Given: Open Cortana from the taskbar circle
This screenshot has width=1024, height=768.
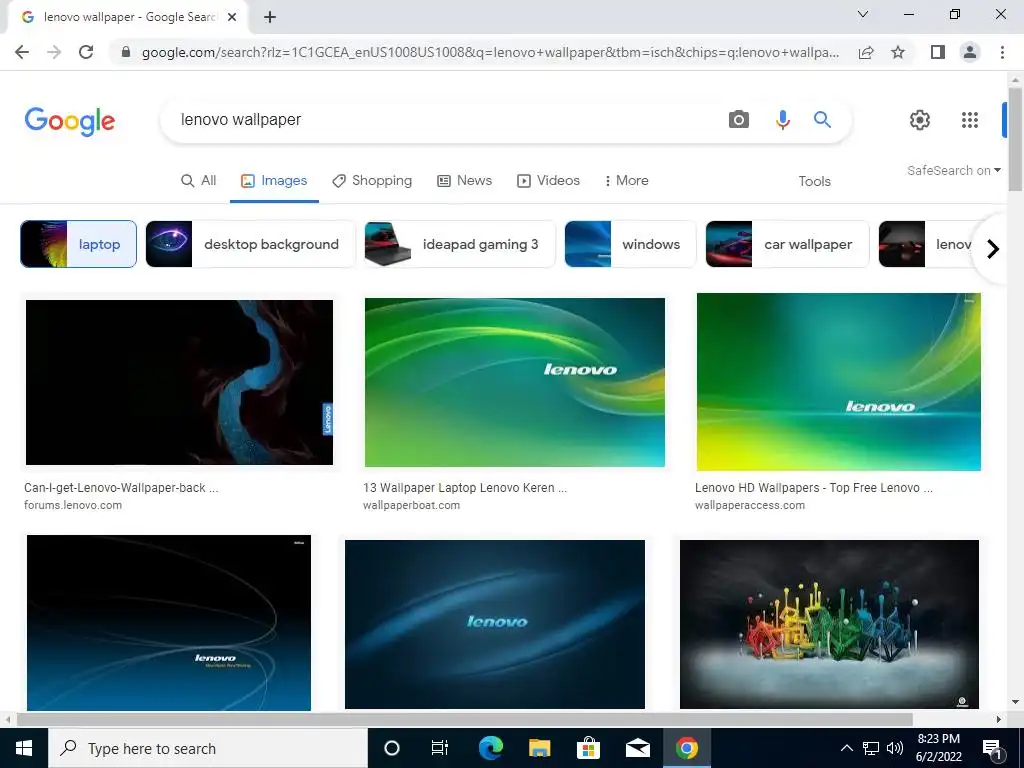Looking at the screenshot, I should coord(392,748).
